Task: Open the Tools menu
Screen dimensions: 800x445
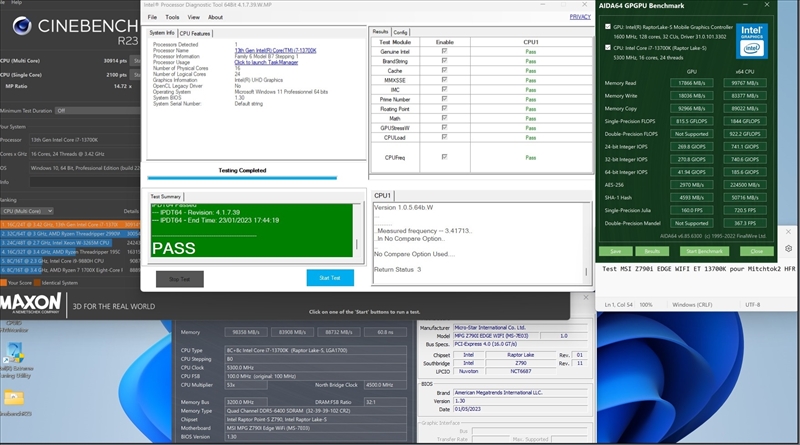Action: [172, 17]
